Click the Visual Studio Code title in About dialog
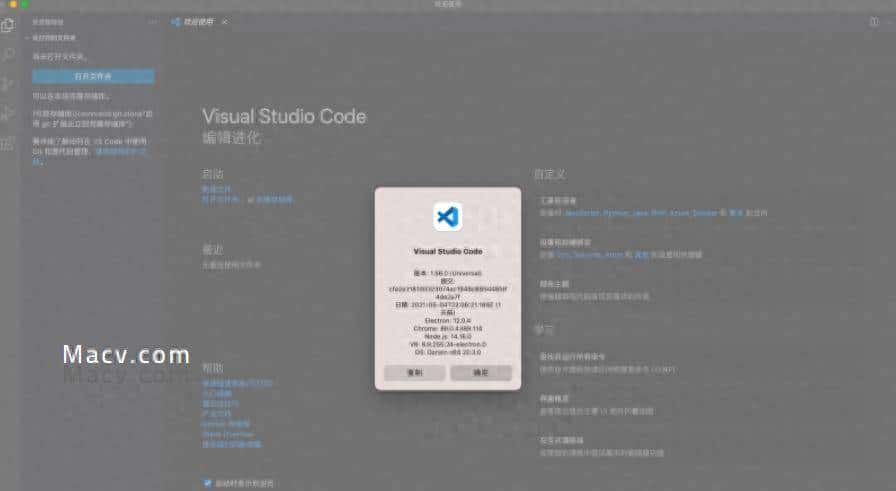Viewport: 896px width, 491px height. pyautogui.click(x=447, y=252)
